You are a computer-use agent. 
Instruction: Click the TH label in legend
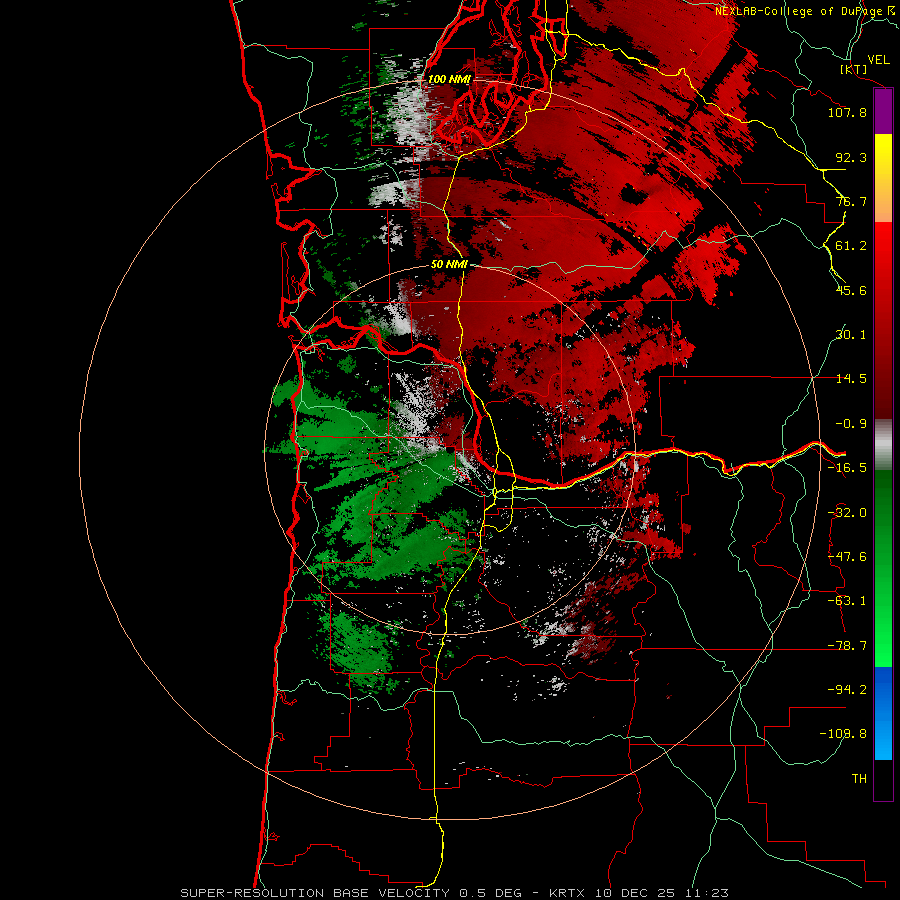point(859,779)
